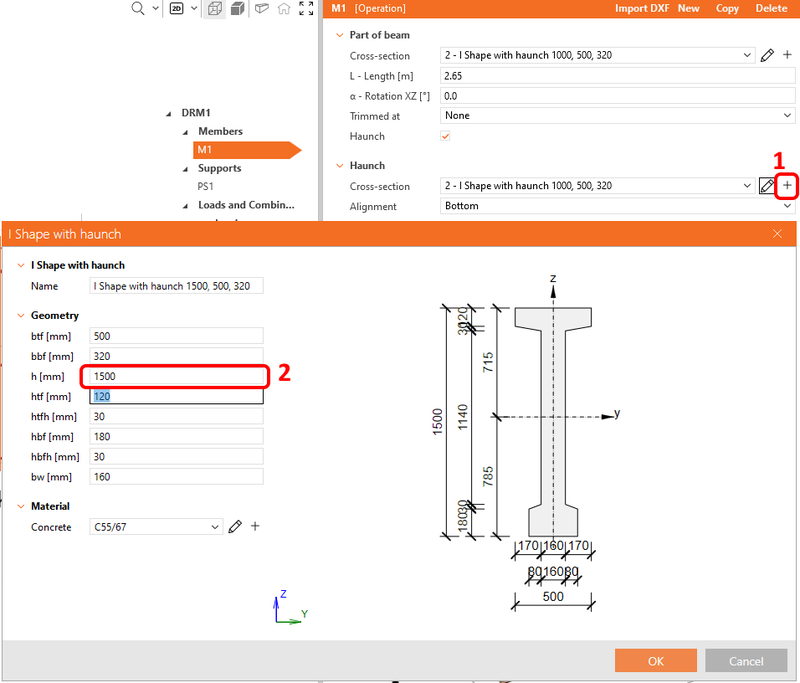
Task: Switch to 2D view mode
Action: pyautogui.click(x=178, y=9)
